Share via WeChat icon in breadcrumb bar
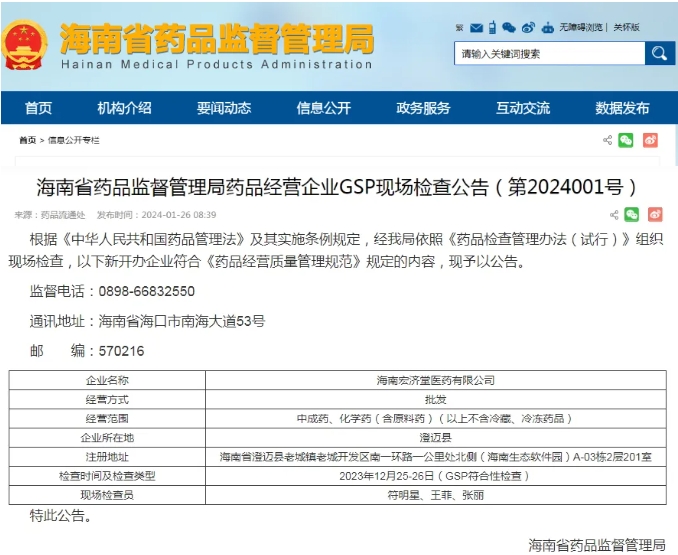Screen dimensions: 678x555 pos(627,140)
